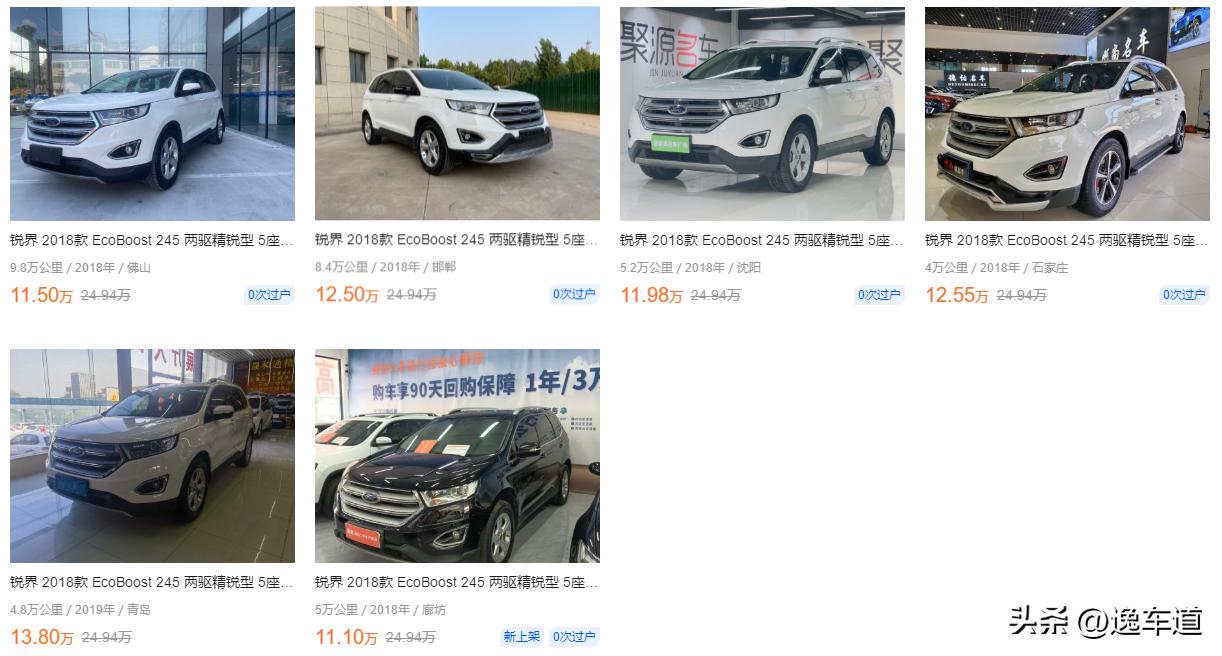View the Shenyang showroom Edge photo
The height and width of the screenshot is (656, 1222).
pos(762,114)
